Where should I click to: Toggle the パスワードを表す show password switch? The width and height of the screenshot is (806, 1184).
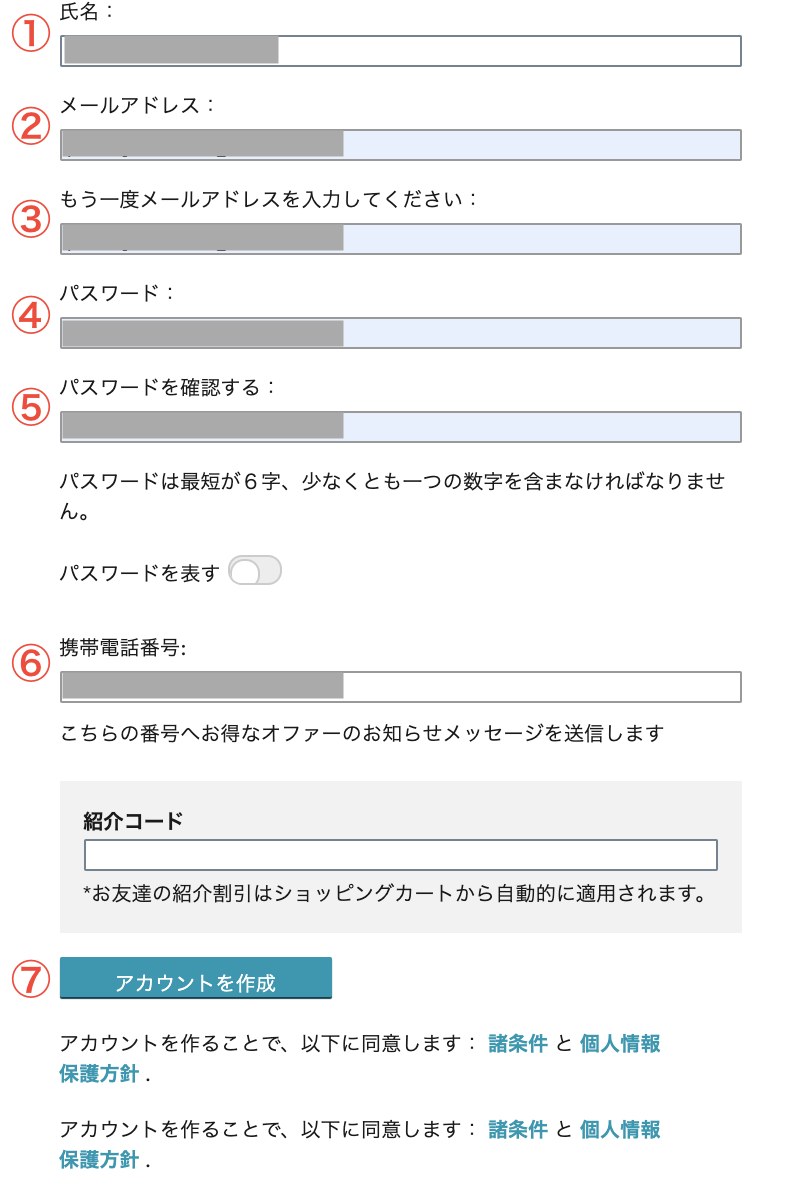coord(255,571)
